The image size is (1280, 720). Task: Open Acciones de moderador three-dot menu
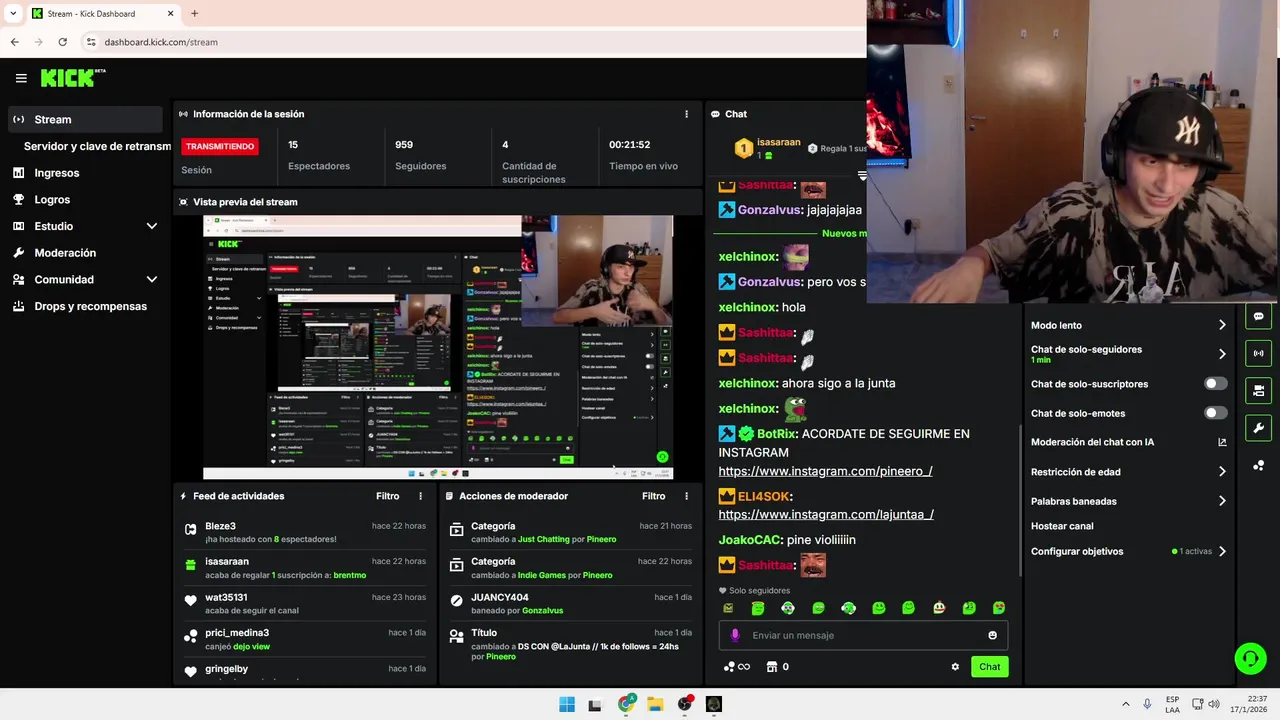coord(686,496)
